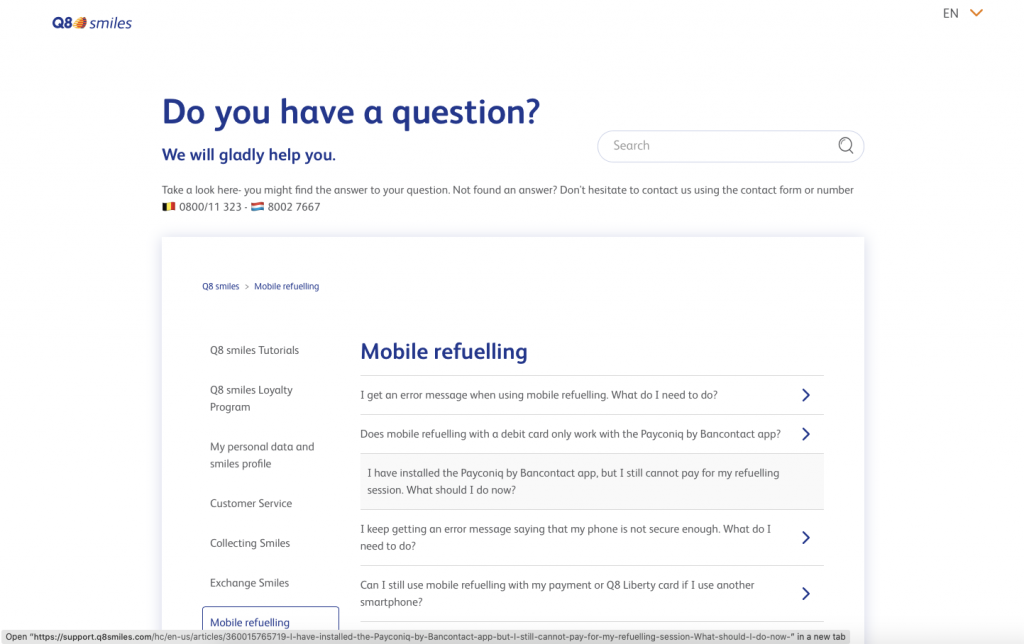
Task: Open the error message when refuelling question
Action: (x=538, y=395)
